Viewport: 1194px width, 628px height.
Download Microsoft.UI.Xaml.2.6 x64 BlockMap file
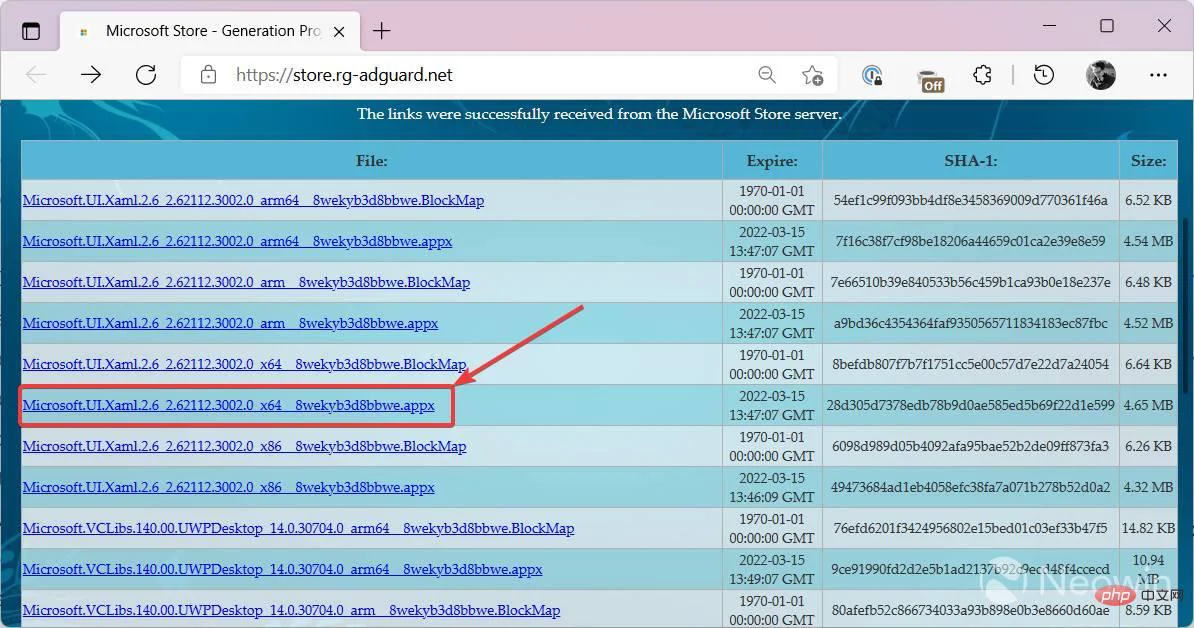(x=244, y=365)
